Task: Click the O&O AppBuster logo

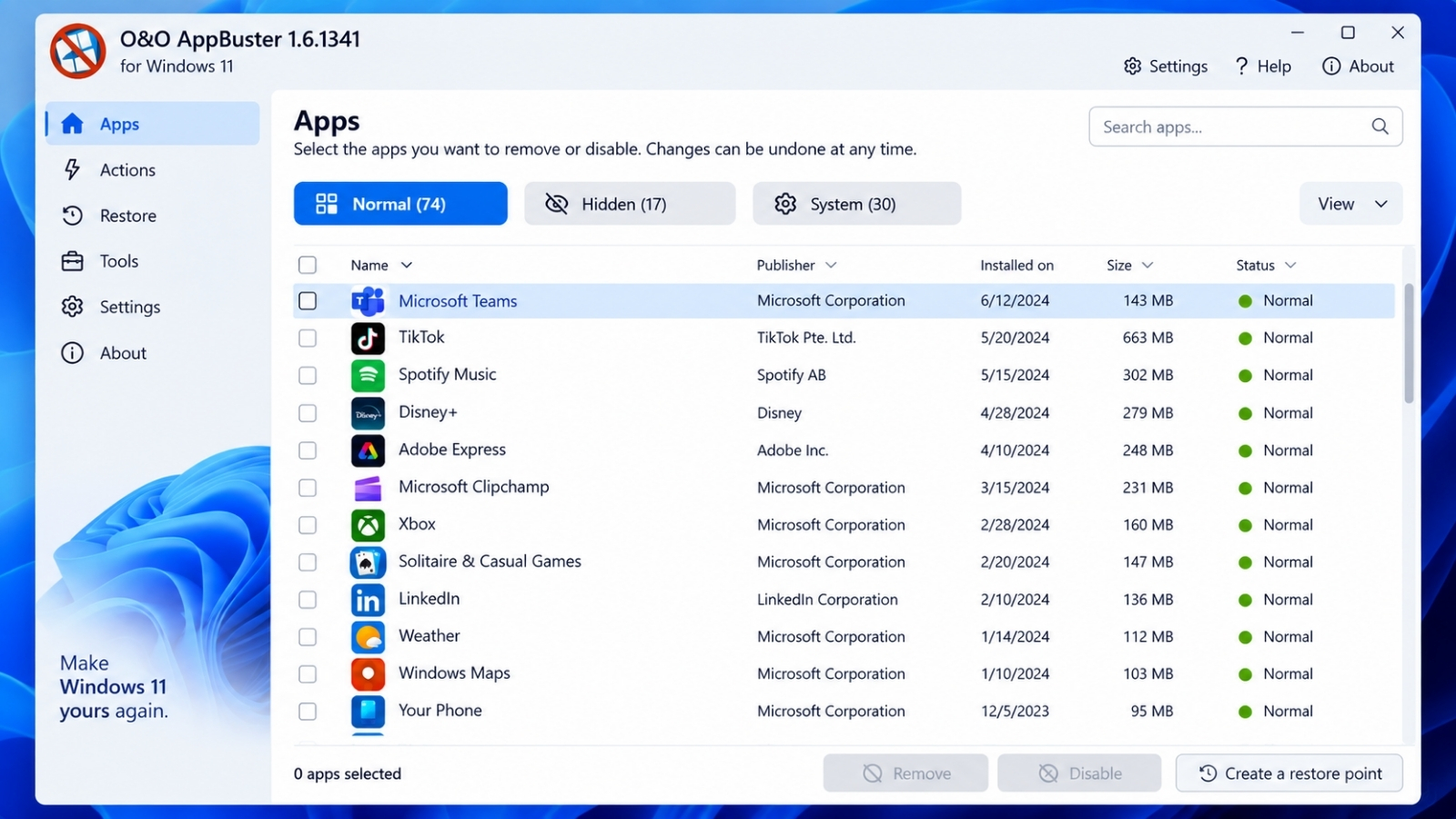Action: pyautogui.click(x=77, y=51)
